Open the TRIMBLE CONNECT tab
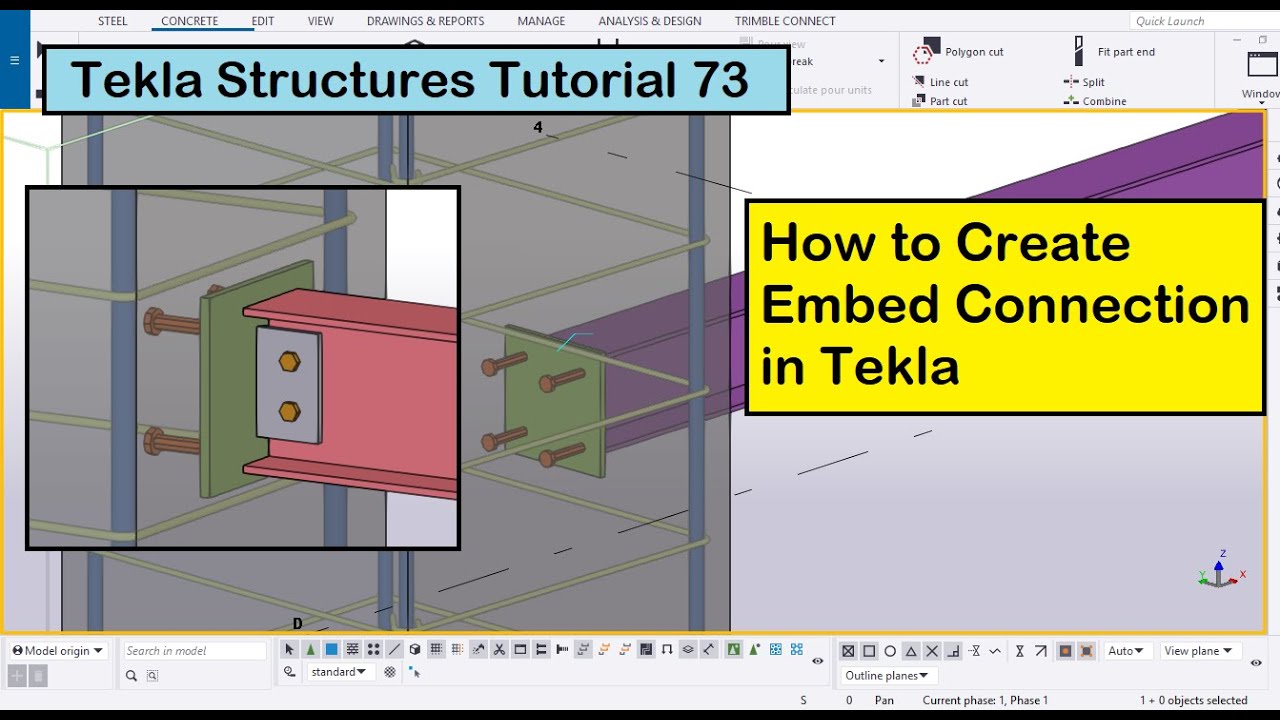Image resolution: width=1280 pixels, height=720 pixels. click(x=785, y=21)
